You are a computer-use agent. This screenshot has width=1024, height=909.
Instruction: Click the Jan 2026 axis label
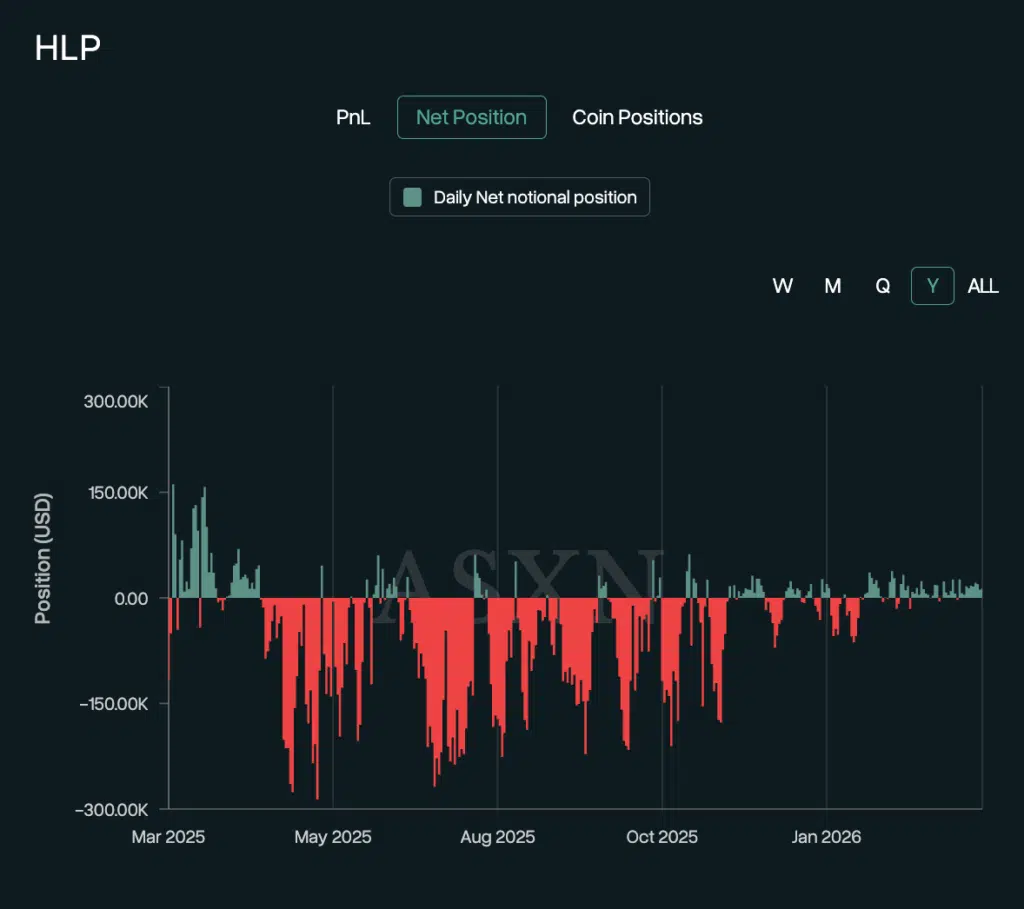tap(826, 837)
